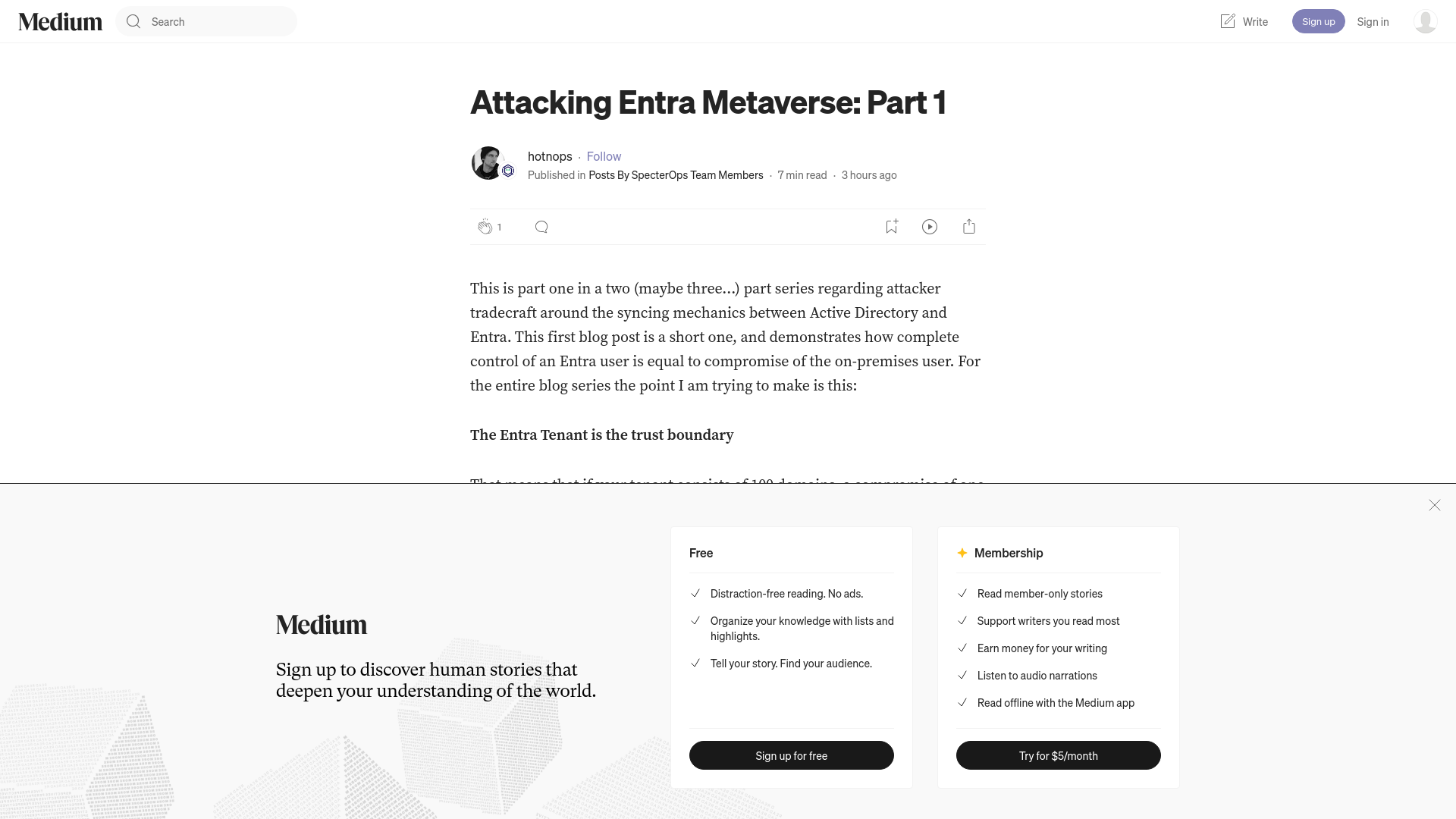Click the share icon
Screen dimensions: 1456x819
pyautogui.click(x=969, y=225)
